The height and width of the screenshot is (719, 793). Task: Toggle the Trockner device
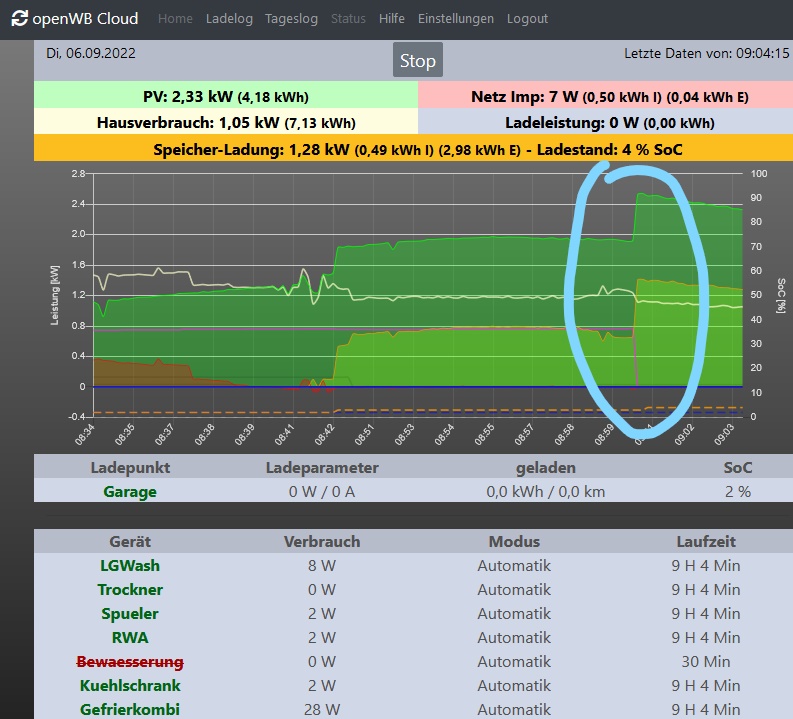pyautogui.click(x=130, y=590)
